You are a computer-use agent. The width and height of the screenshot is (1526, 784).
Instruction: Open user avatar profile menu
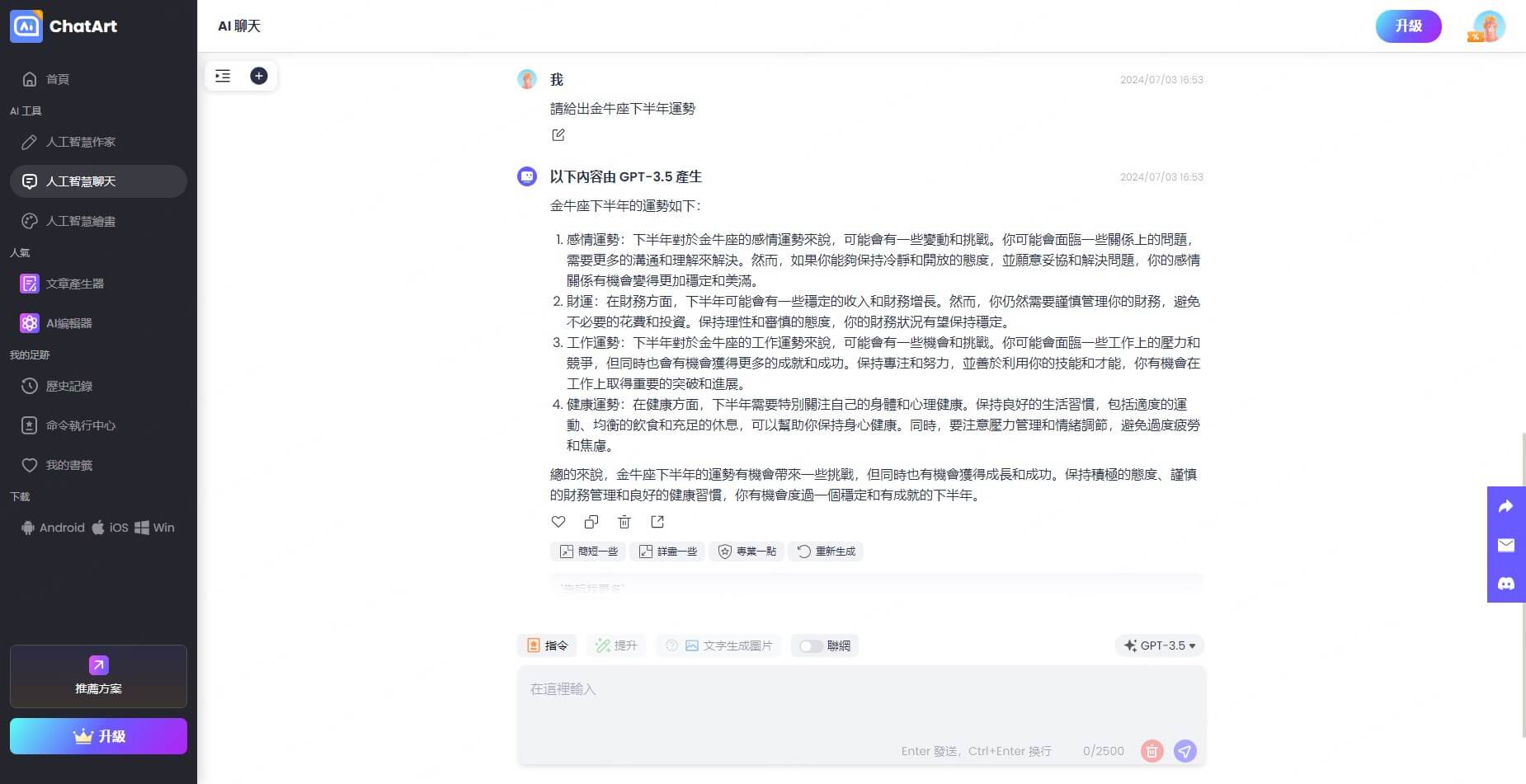click(1489, 26)
